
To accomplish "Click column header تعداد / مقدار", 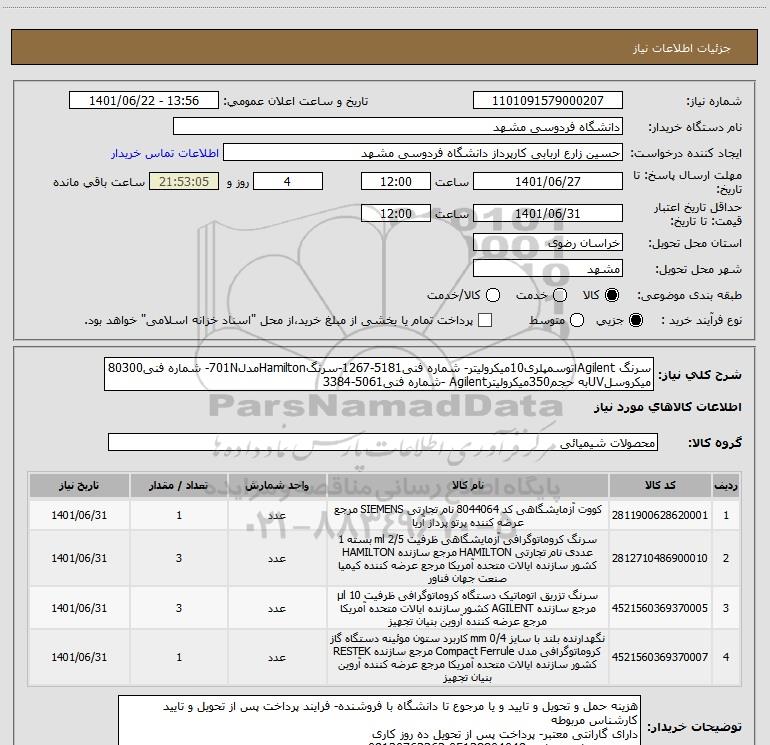I will (x=179, y=486).
